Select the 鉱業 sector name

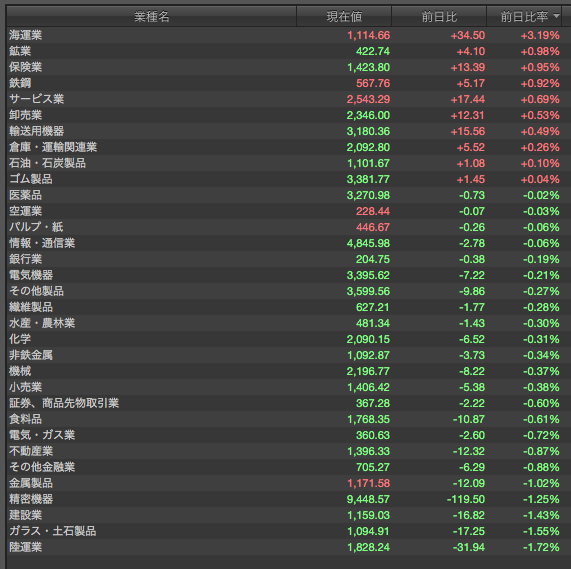pyautogui.click(x=20, y=51)
